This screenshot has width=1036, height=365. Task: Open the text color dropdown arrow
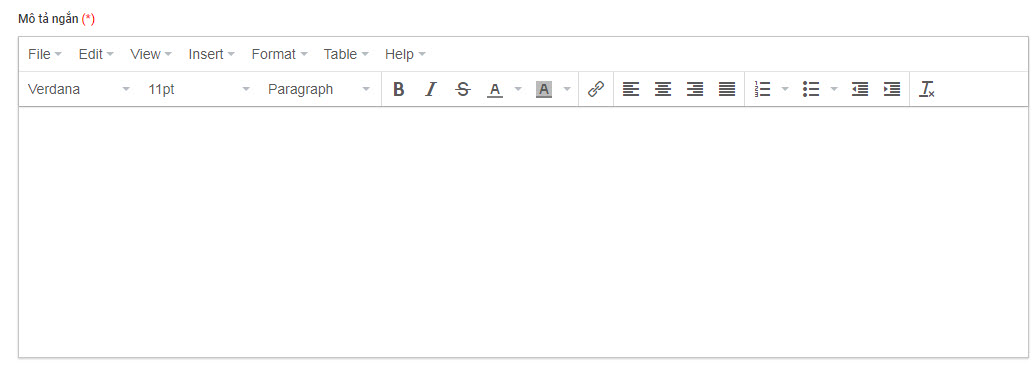[518, 89]
